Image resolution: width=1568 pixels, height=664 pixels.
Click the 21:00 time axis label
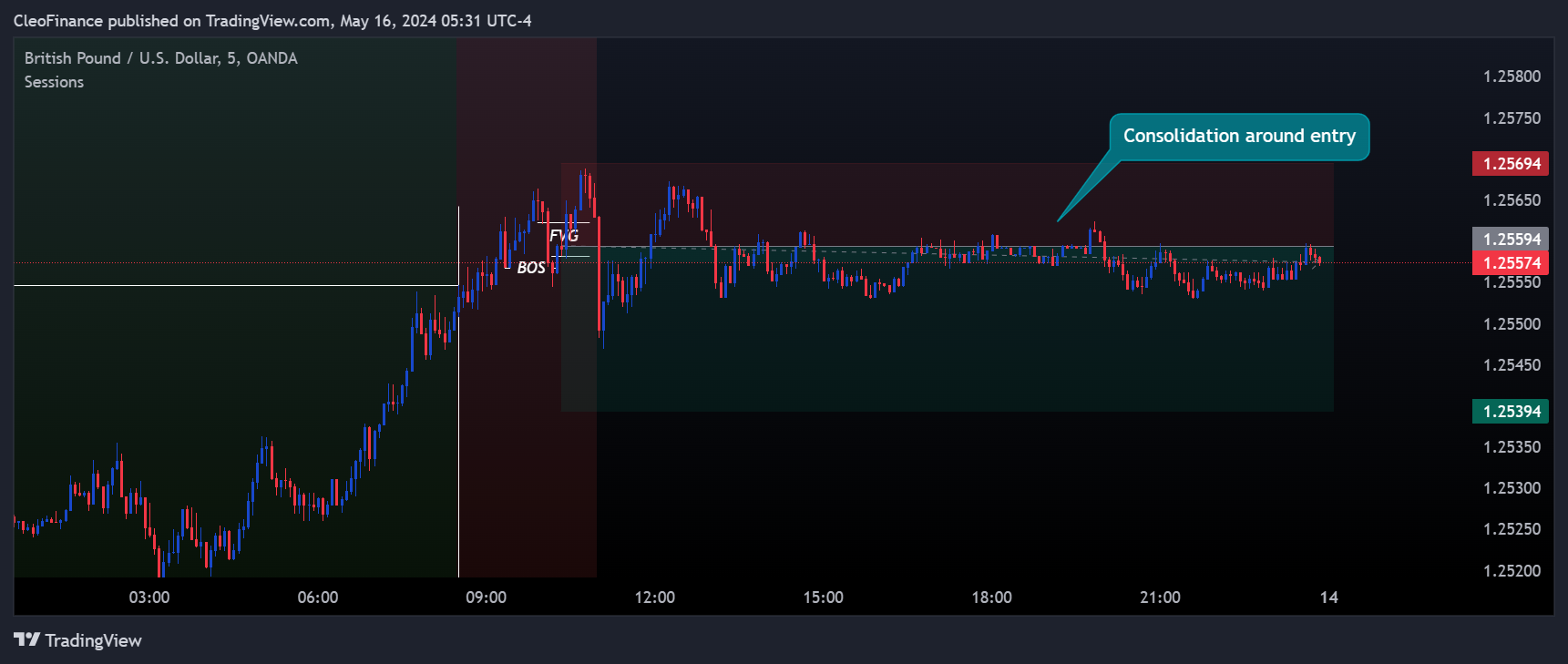1161,598
